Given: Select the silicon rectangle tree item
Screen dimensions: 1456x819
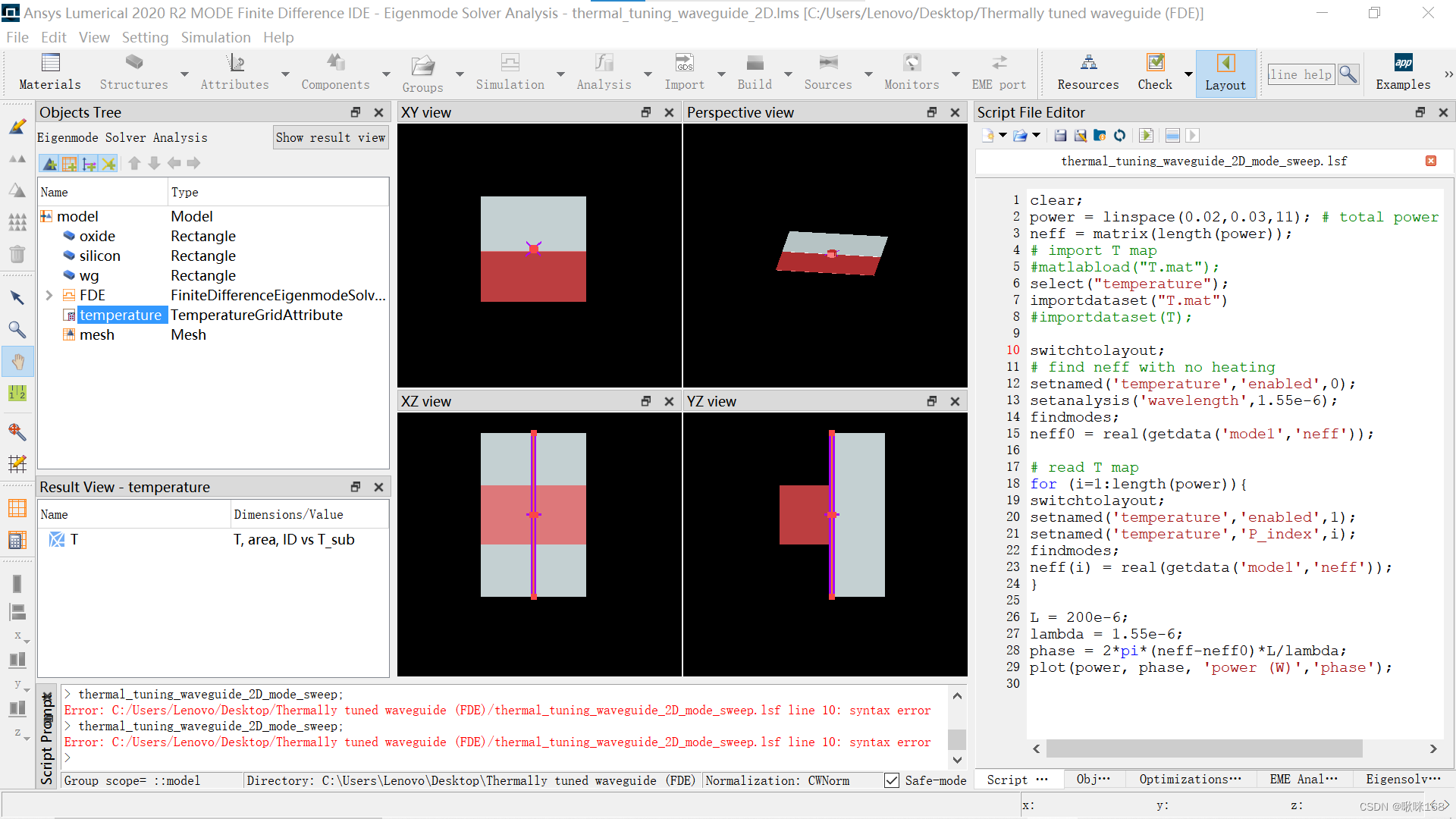Looking at the screenshot, I should (x=99, y=256).
